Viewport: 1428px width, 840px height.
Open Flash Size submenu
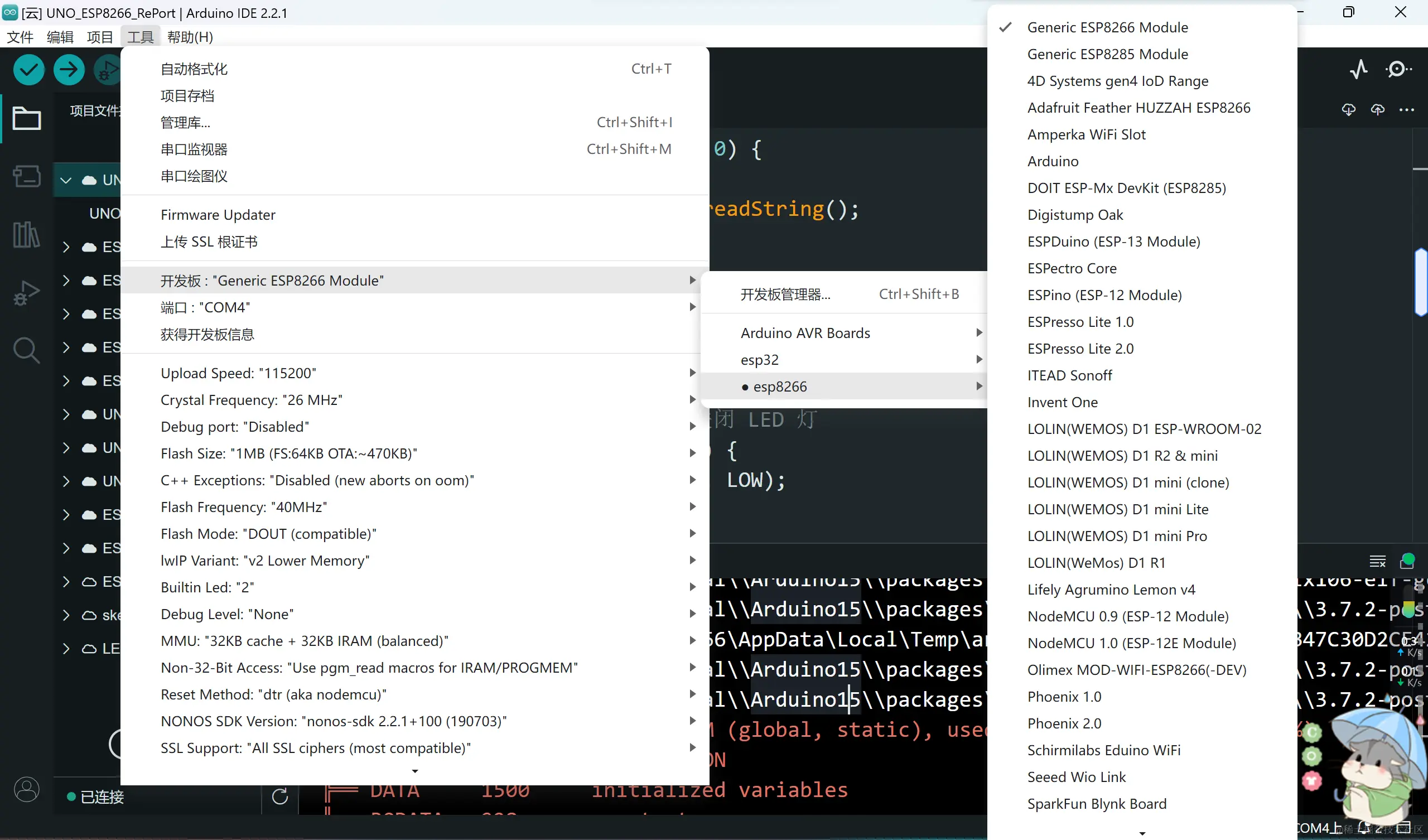(x=415, y=453)
